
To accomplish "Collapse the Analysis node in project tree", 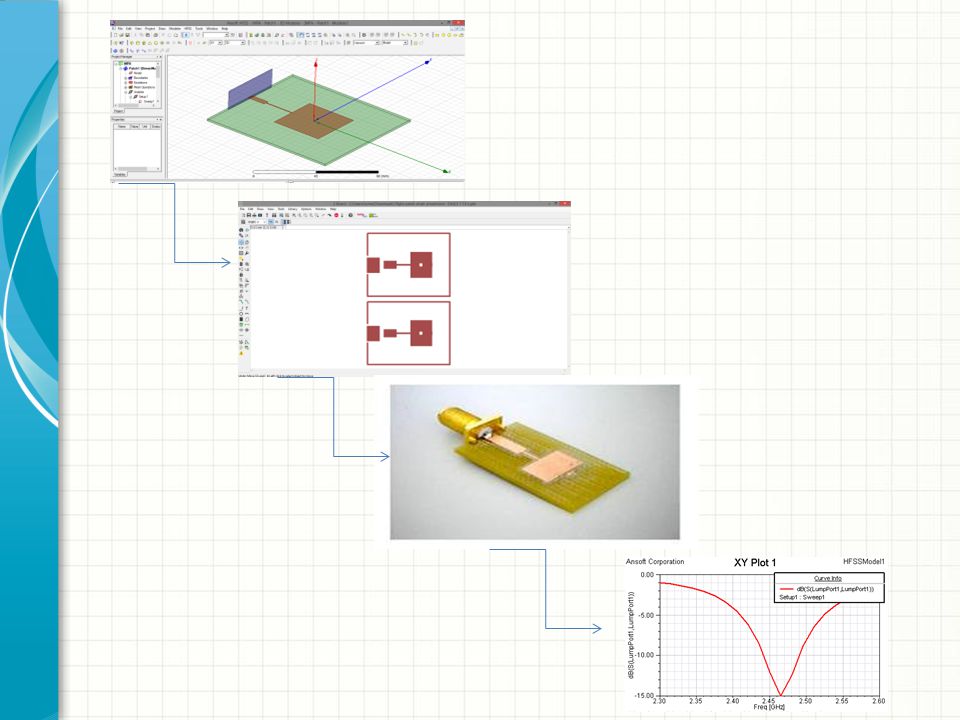I will click(126, 92).
